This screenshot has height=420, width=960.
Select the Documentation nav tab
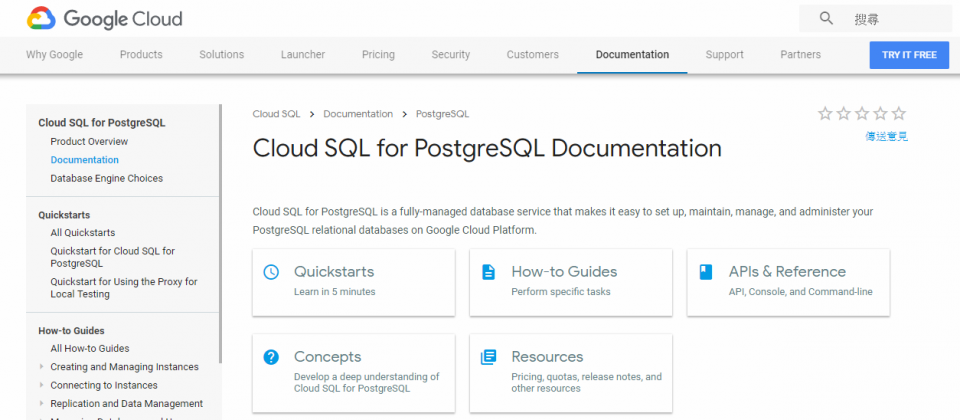click(x=632, y=54)
